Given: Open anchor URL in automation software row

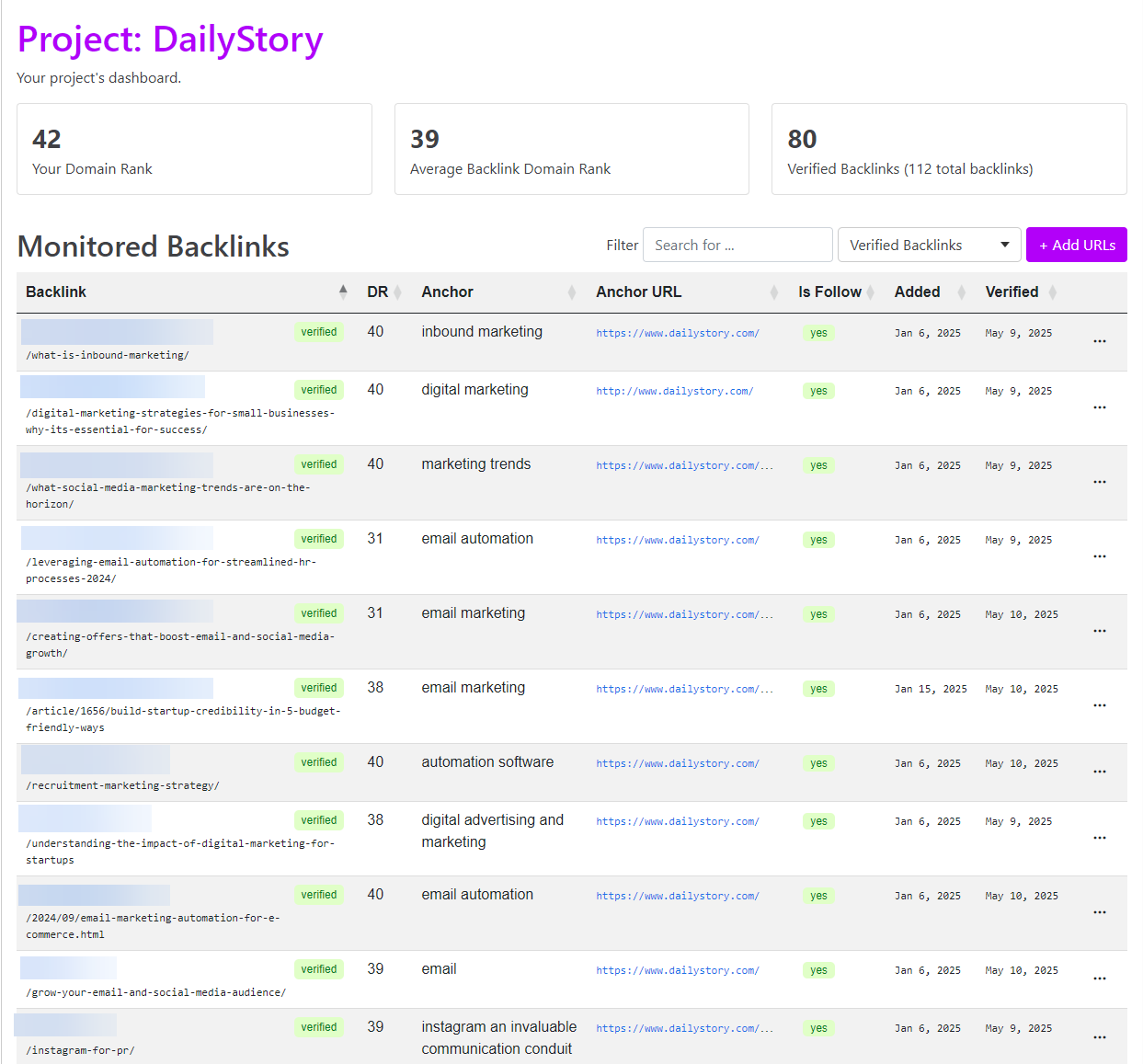Looking at the screenshot, I should [x=678, y=763].
